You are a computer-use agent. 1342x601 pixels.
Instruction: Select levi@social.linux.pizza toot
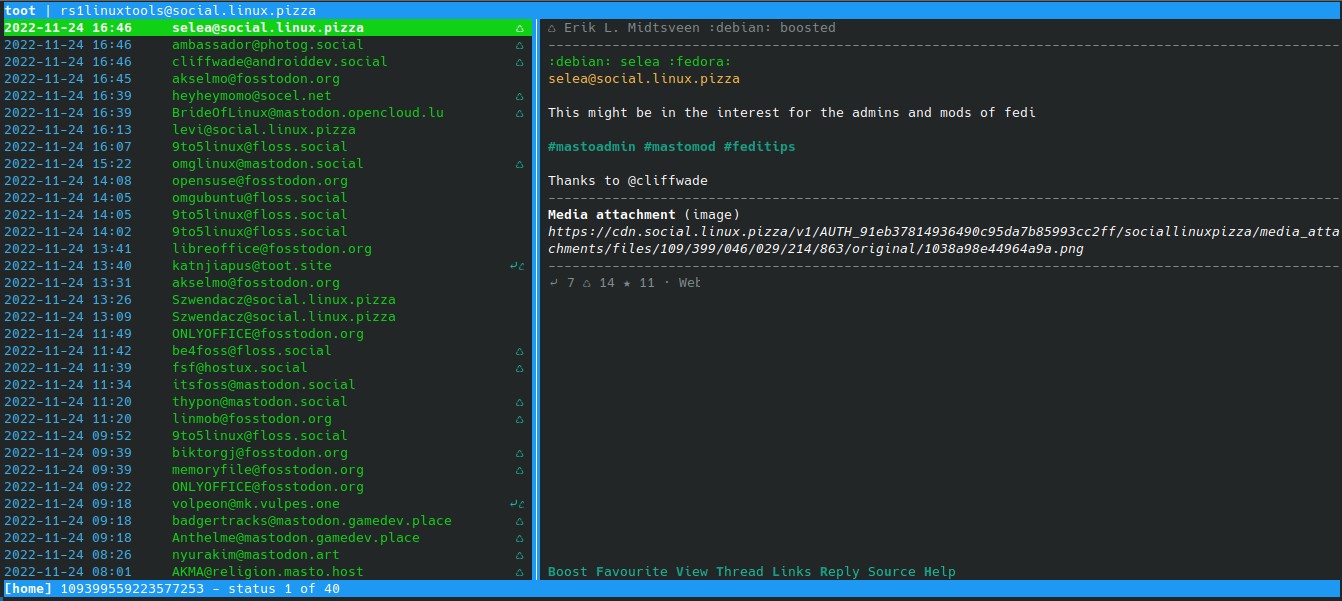click(x=264, y=130)
